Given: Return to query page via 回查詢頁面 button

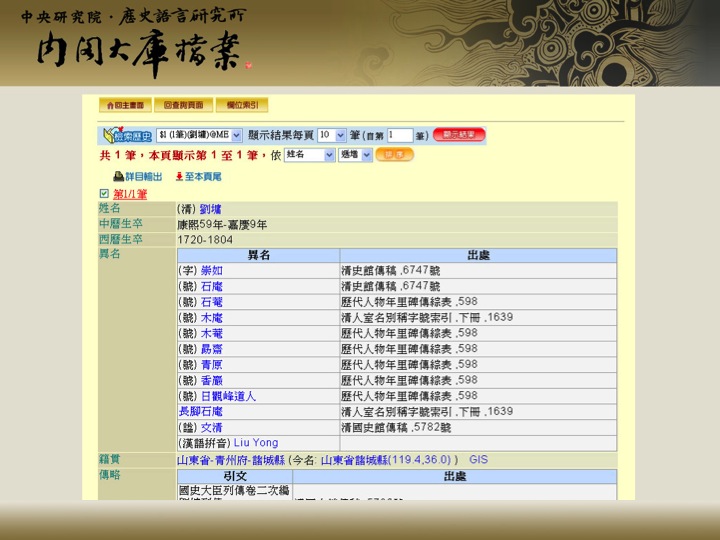Looking at the screenshot, I should coord(183,105).
